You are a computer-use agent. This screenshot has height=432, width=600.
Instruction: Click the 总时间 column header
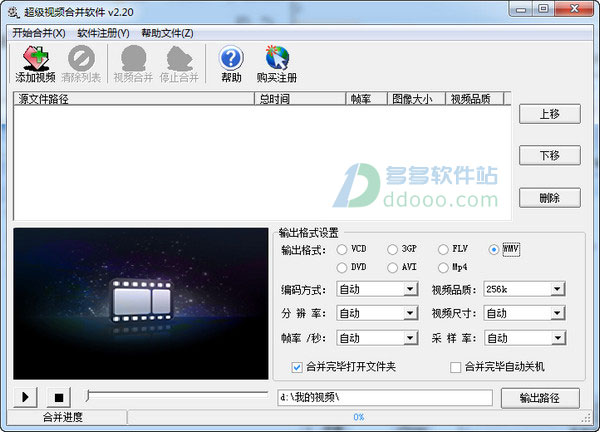pyautogui.click(x=300, y=99)
